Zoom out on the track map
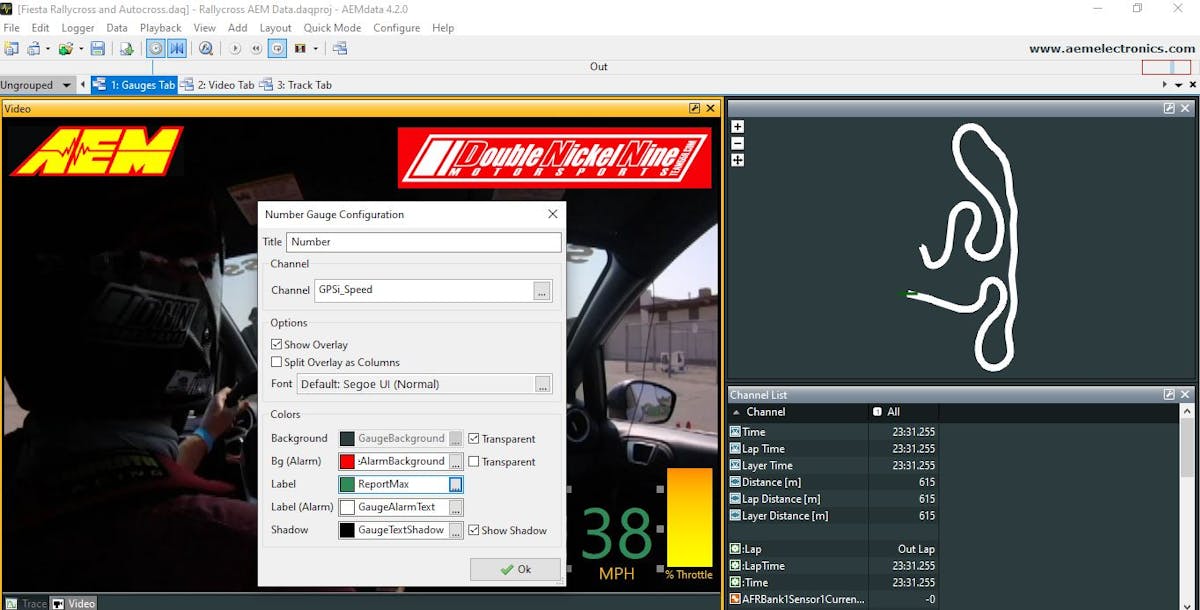This screenshot has width=1200, height=610. (738, 143)
